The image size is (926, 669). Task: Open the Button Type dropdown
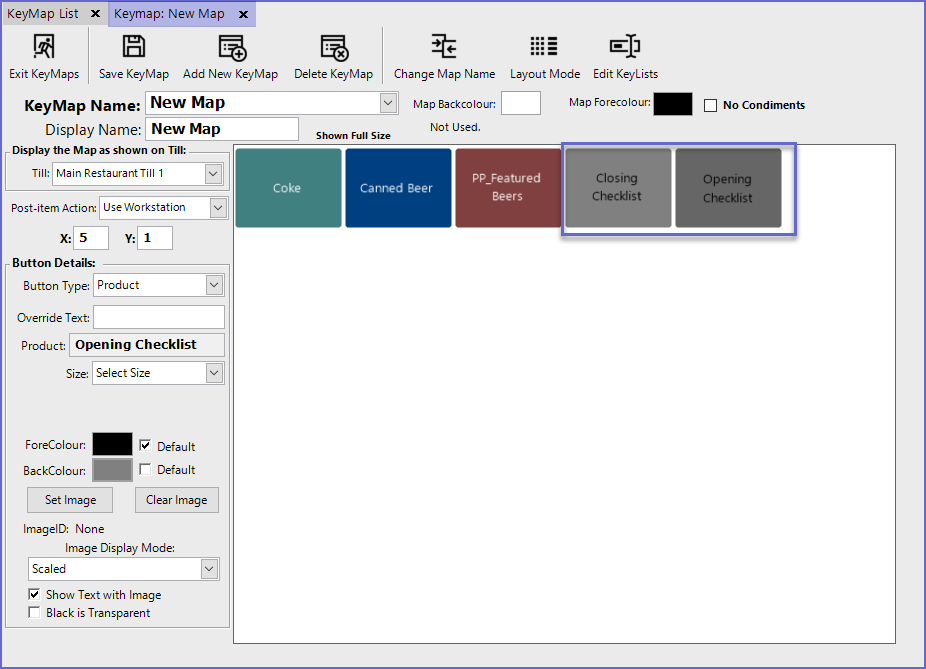click(x=213, y=285)
